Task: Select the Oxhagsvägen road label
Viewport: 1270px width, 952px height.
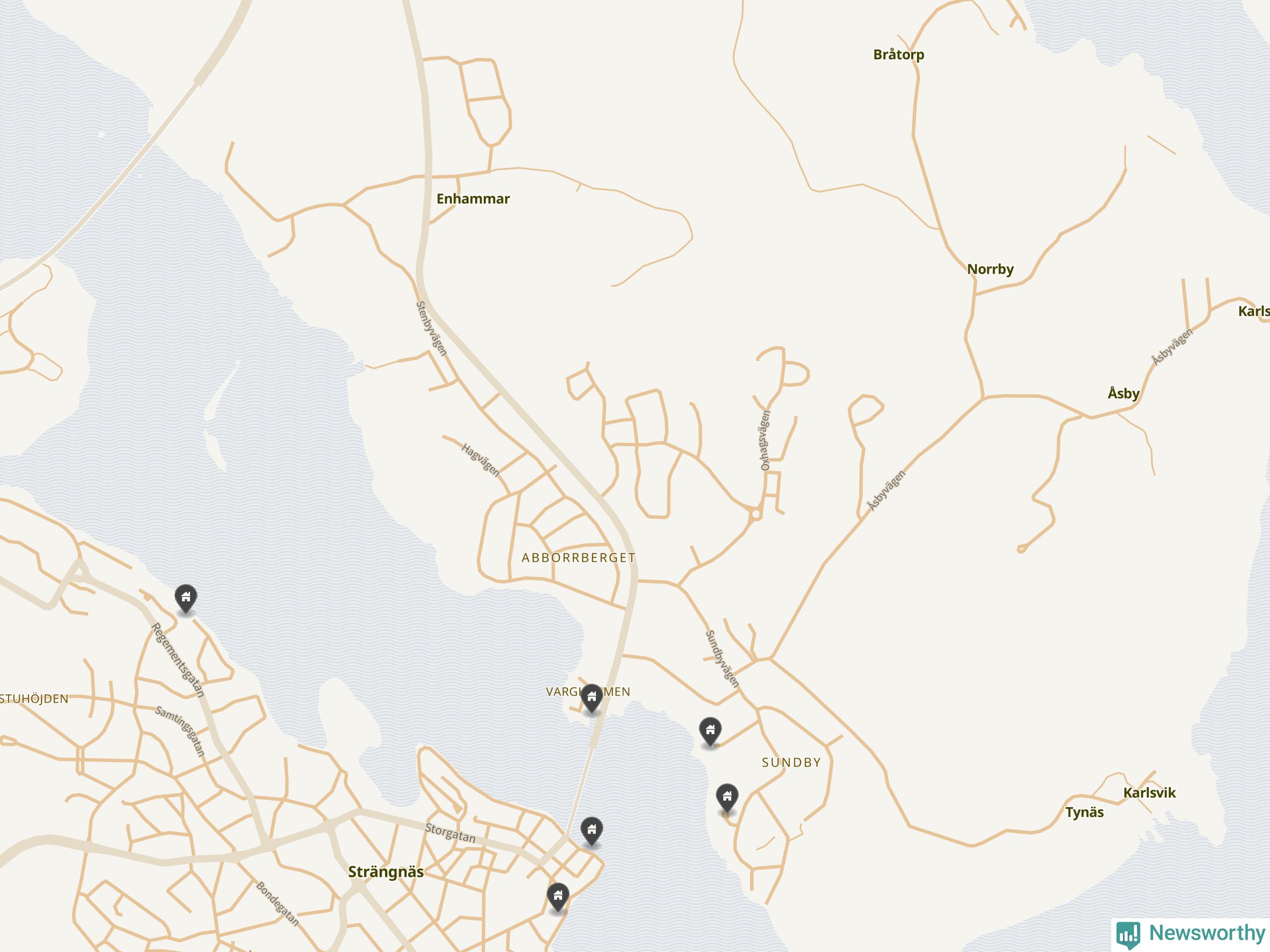Action: (x=765, y=440)
